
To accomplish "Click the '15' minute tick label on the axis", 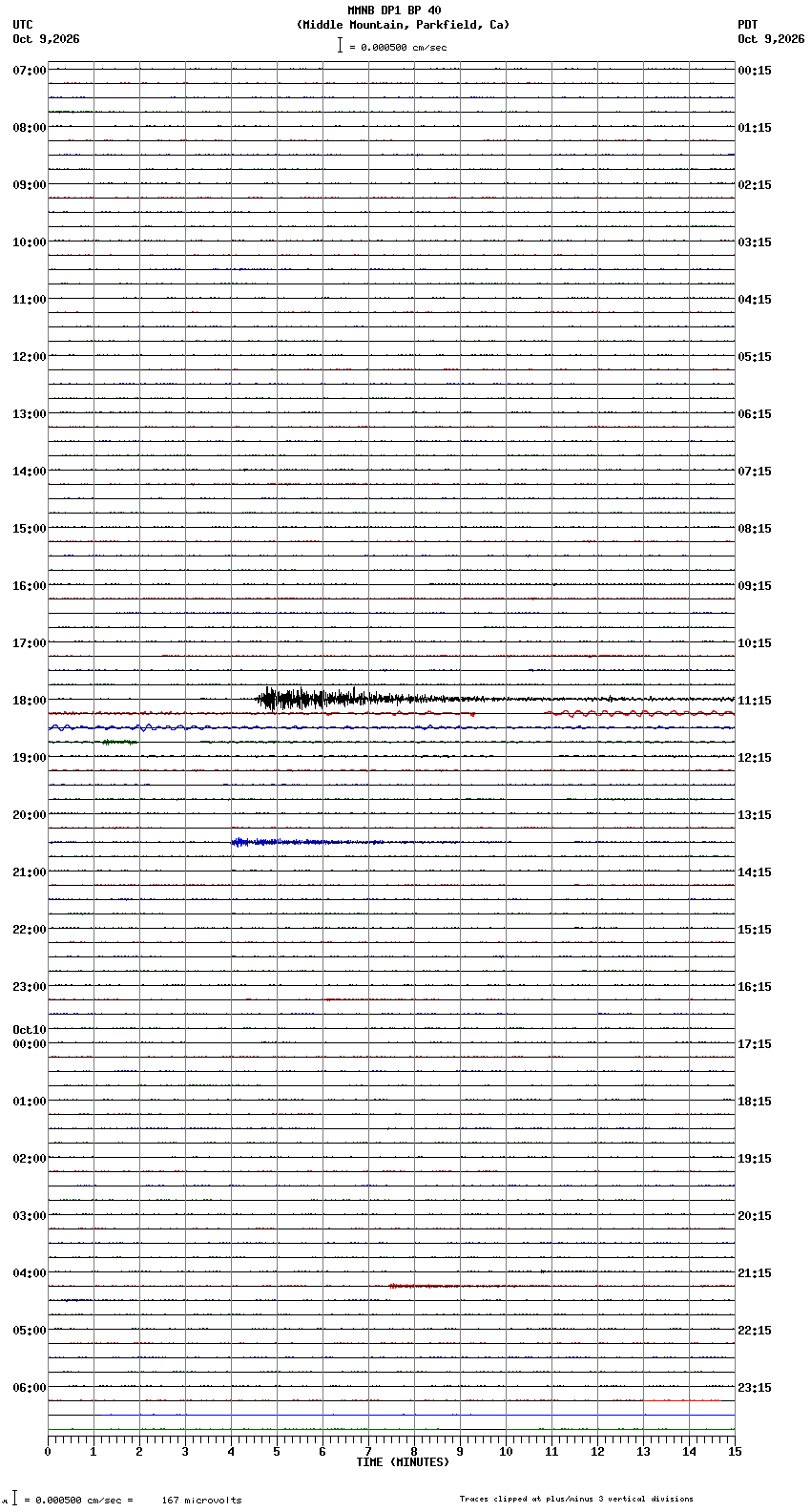I will 735,1452.
